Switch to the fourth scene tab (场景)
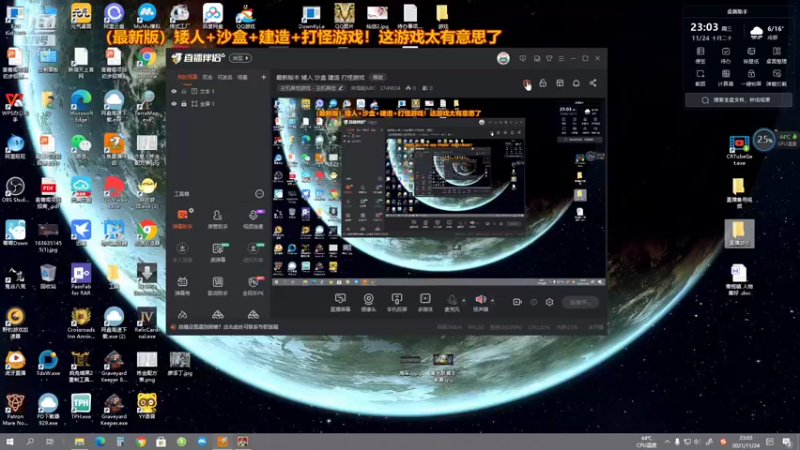 tap(243, 77)
